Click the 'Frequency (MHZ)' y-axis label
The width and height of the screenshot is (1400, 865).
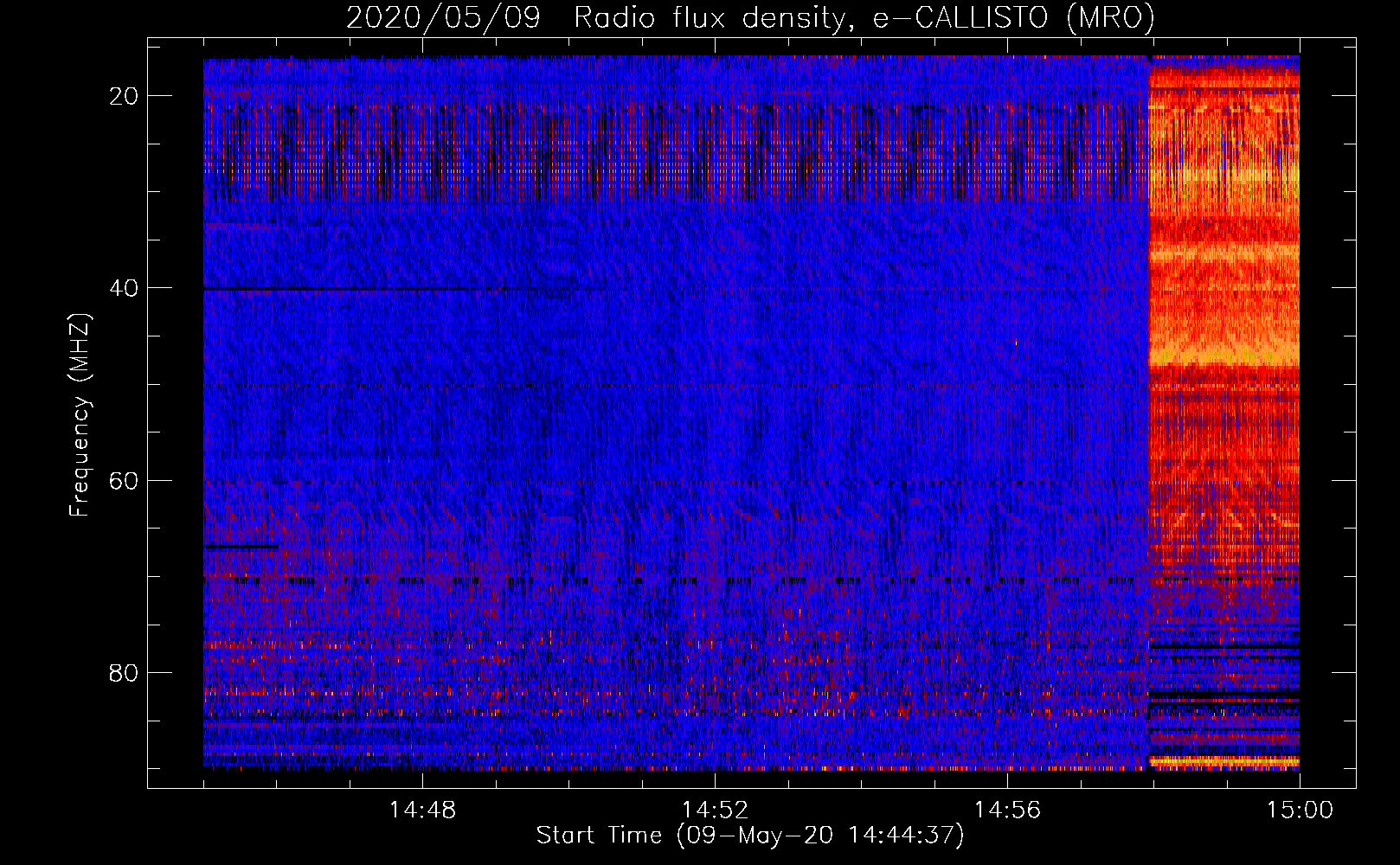[80, 415]
